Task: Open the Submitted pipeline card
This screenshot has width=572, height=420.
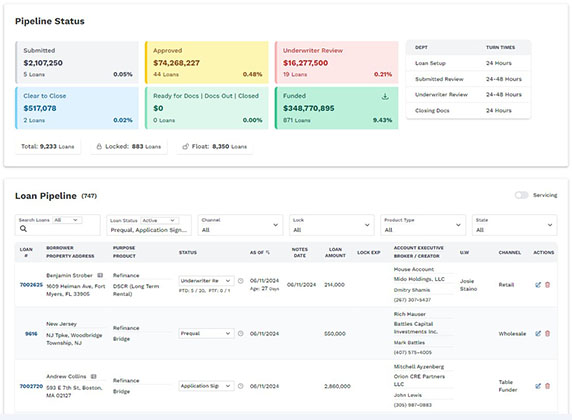Action: [77, 63]
